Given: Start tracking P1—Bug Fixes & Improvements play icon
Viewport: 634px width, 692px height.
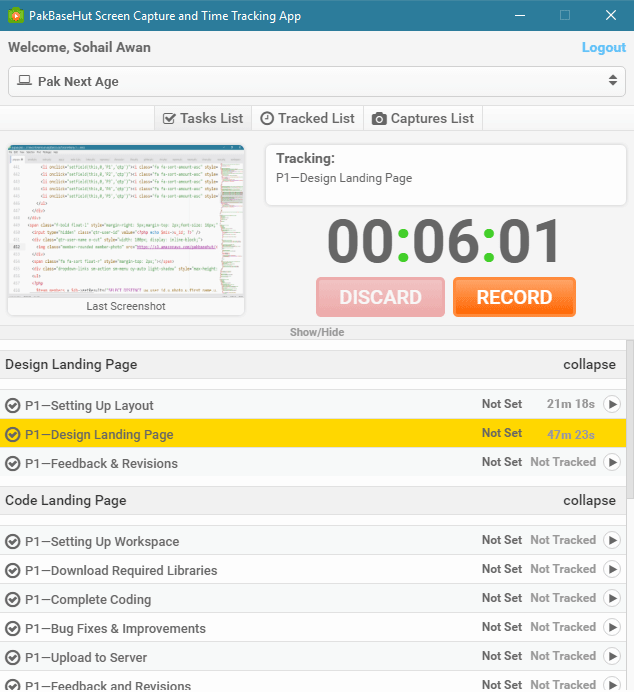Looking at the screenshot, I should (612, 628).
